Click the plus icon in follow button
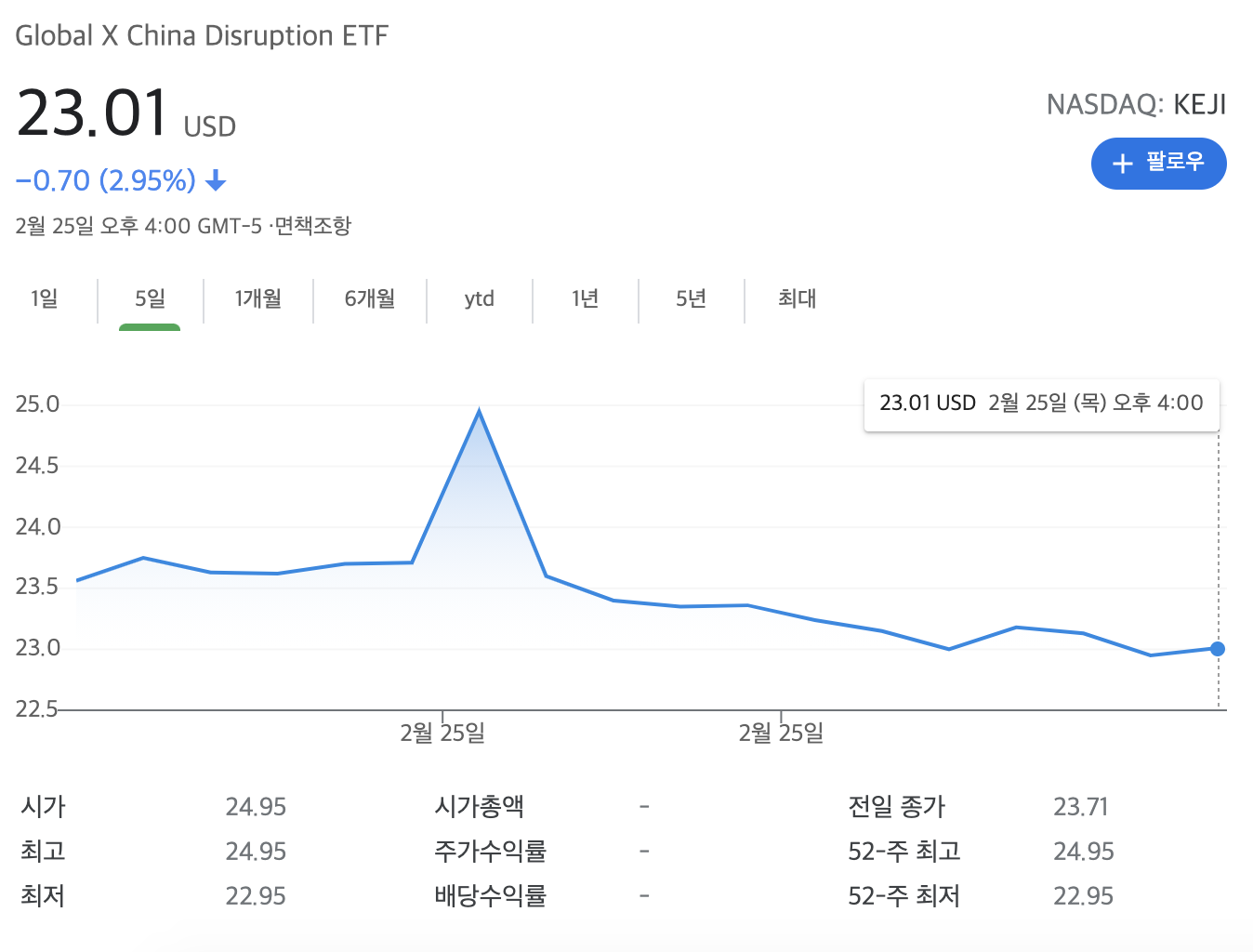This screenshot has width=1253, height=952. pos(1122,164)
